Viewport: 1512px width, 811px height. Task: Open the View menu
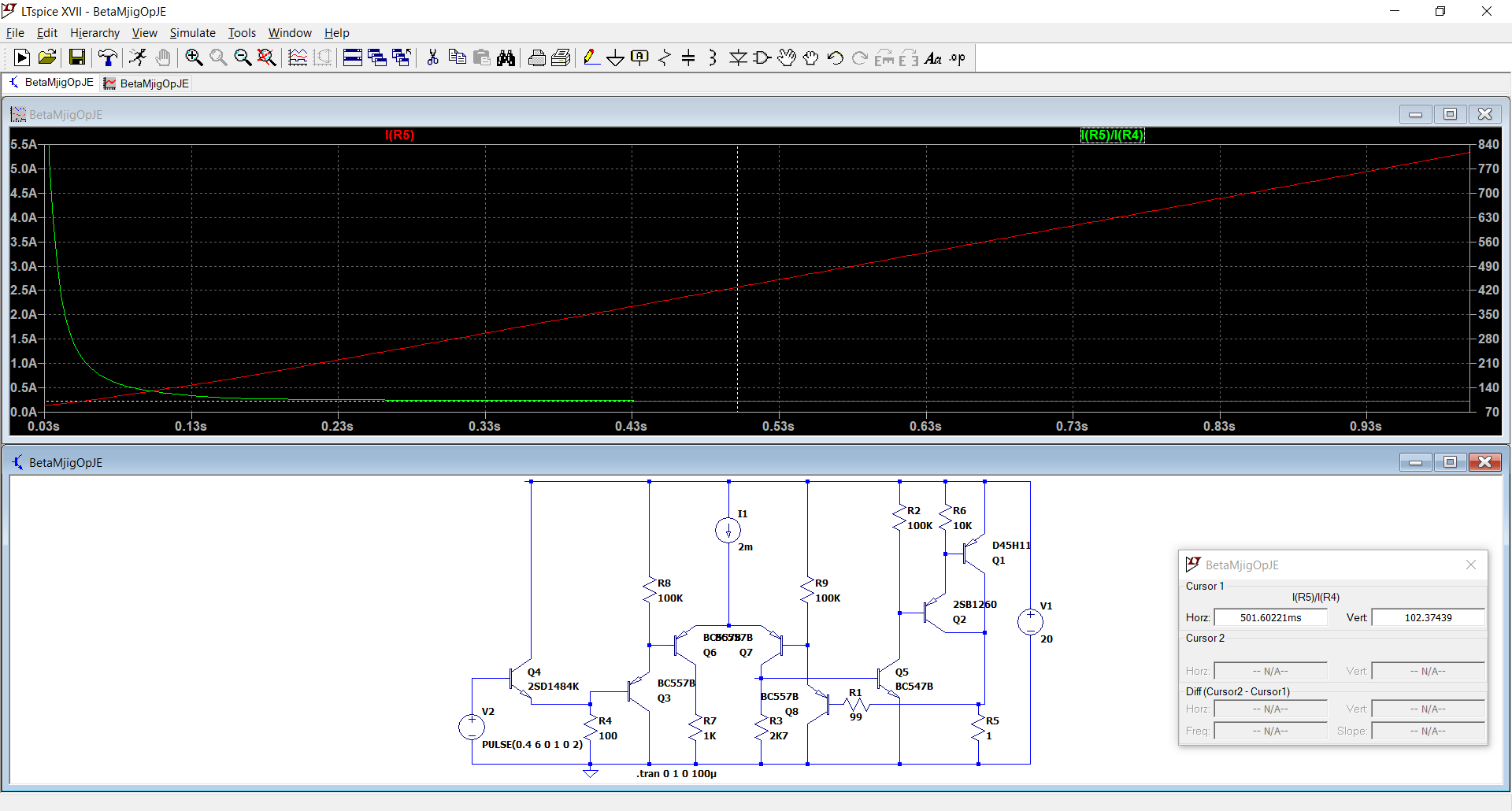click(x=144, y=32)
